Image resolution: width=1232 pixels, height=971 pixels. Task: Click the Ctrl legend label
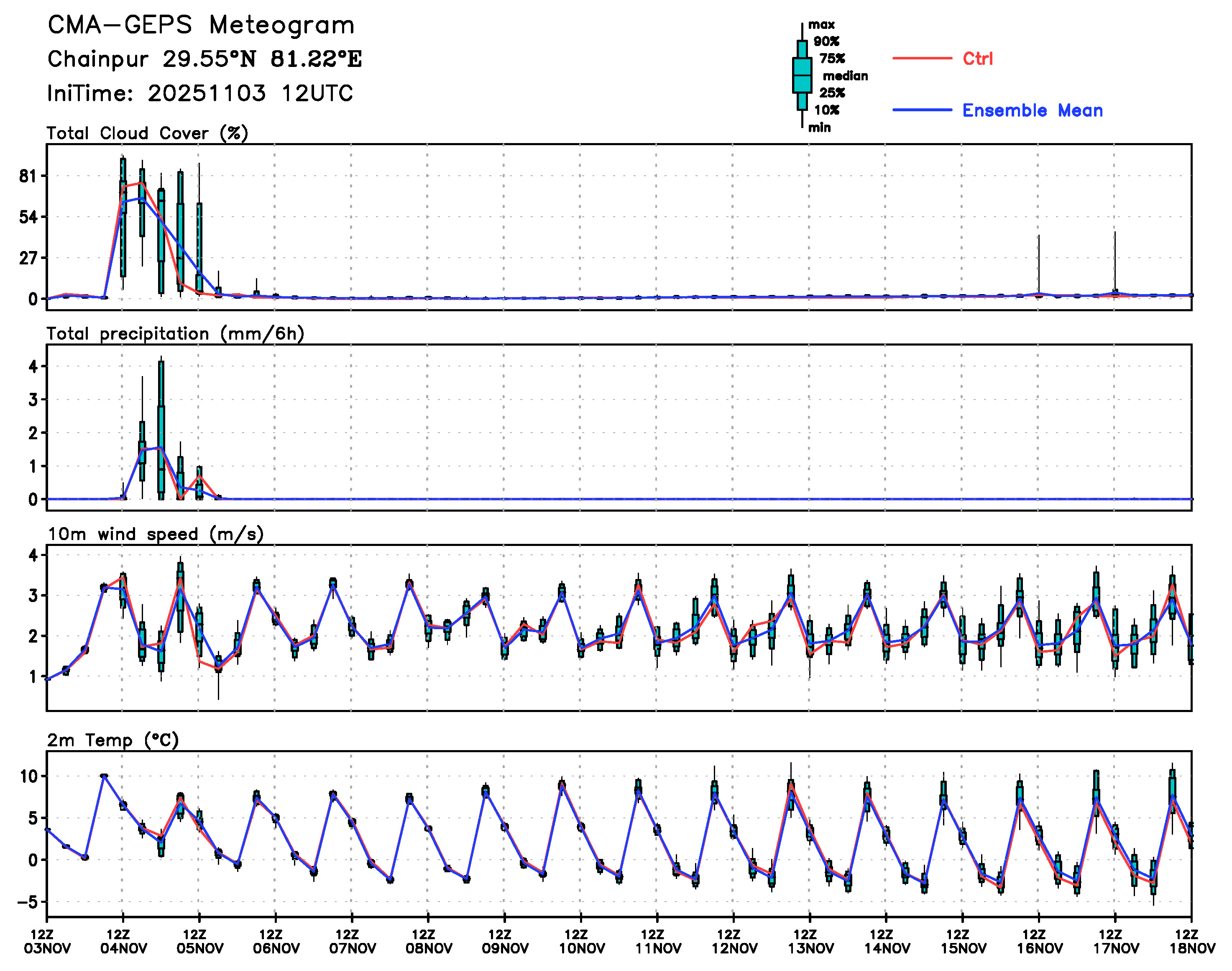(x=977, y=58)
